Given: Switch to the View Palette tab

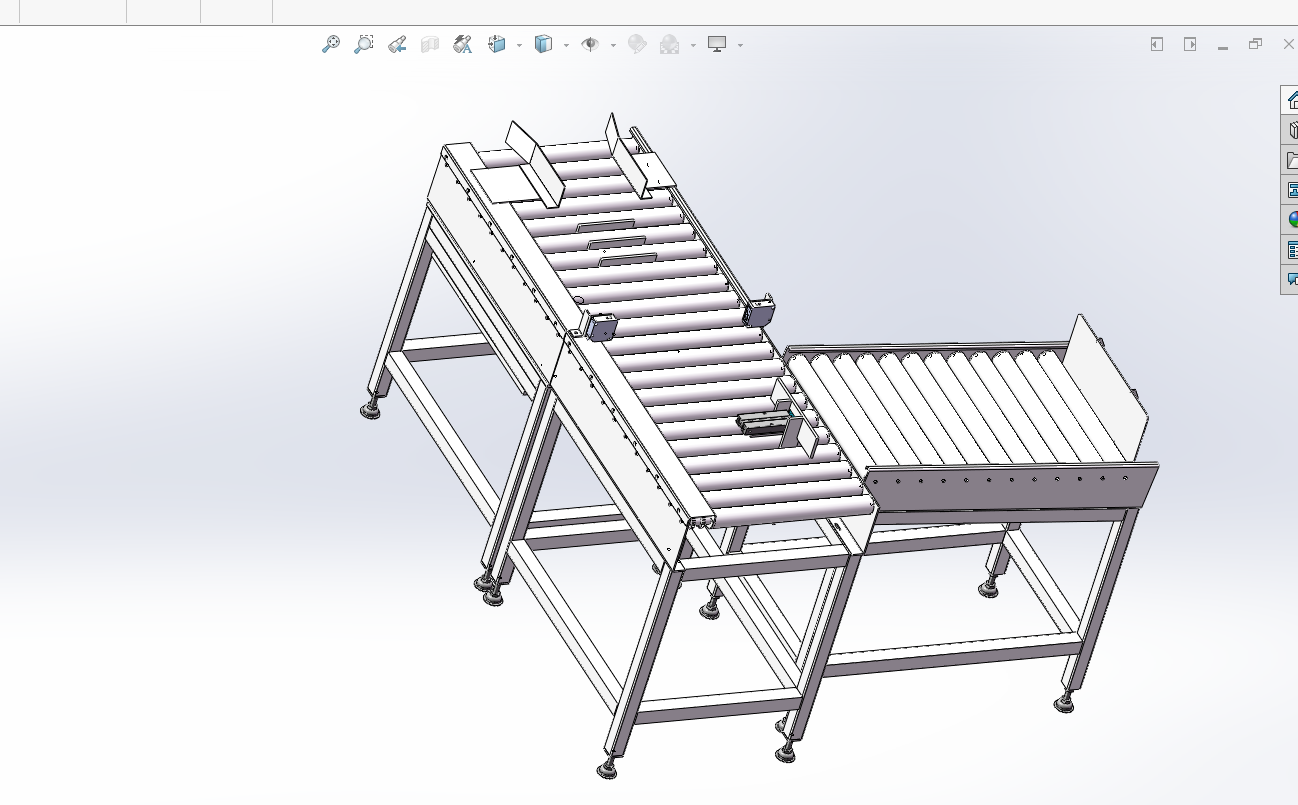Looking at the screenshot, I should [1290, 190].
